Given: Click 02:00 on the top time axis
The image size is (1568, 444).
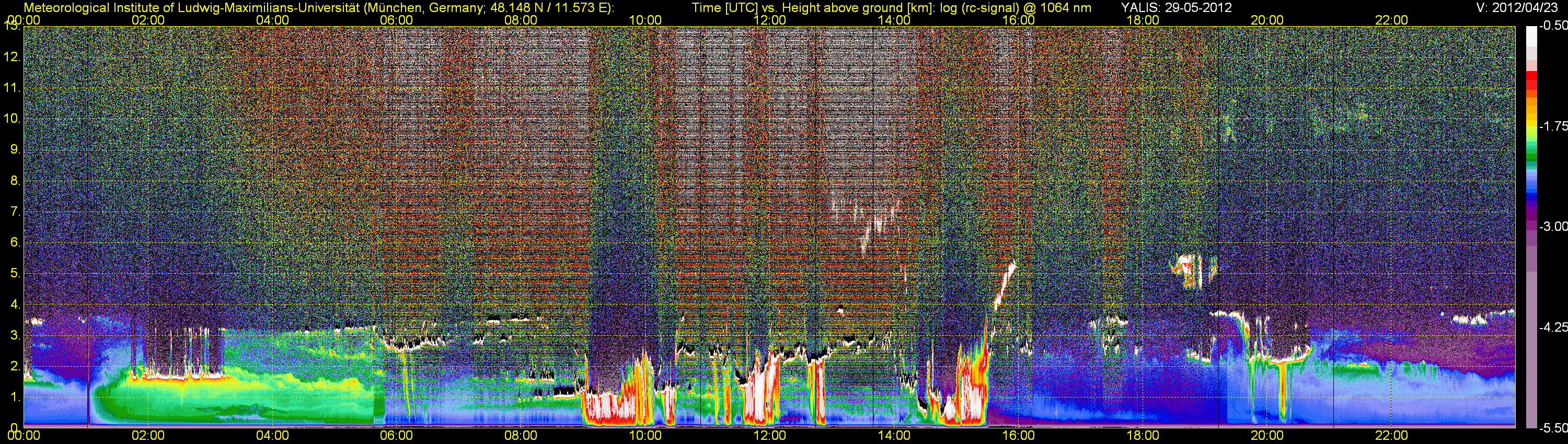Looking at the screenshot, I should pos(148,20).
